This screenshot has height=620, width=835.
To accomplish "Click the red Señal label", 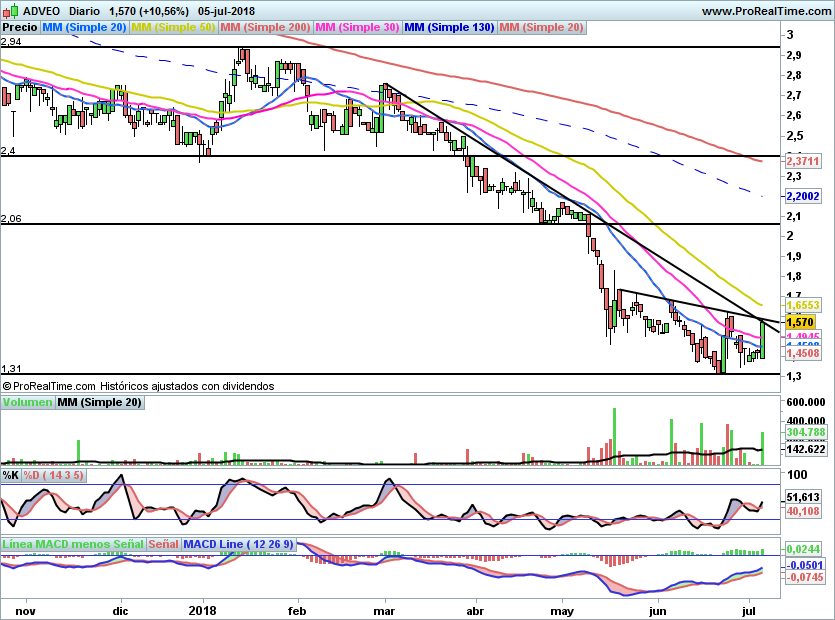I will tap(163, 544).
